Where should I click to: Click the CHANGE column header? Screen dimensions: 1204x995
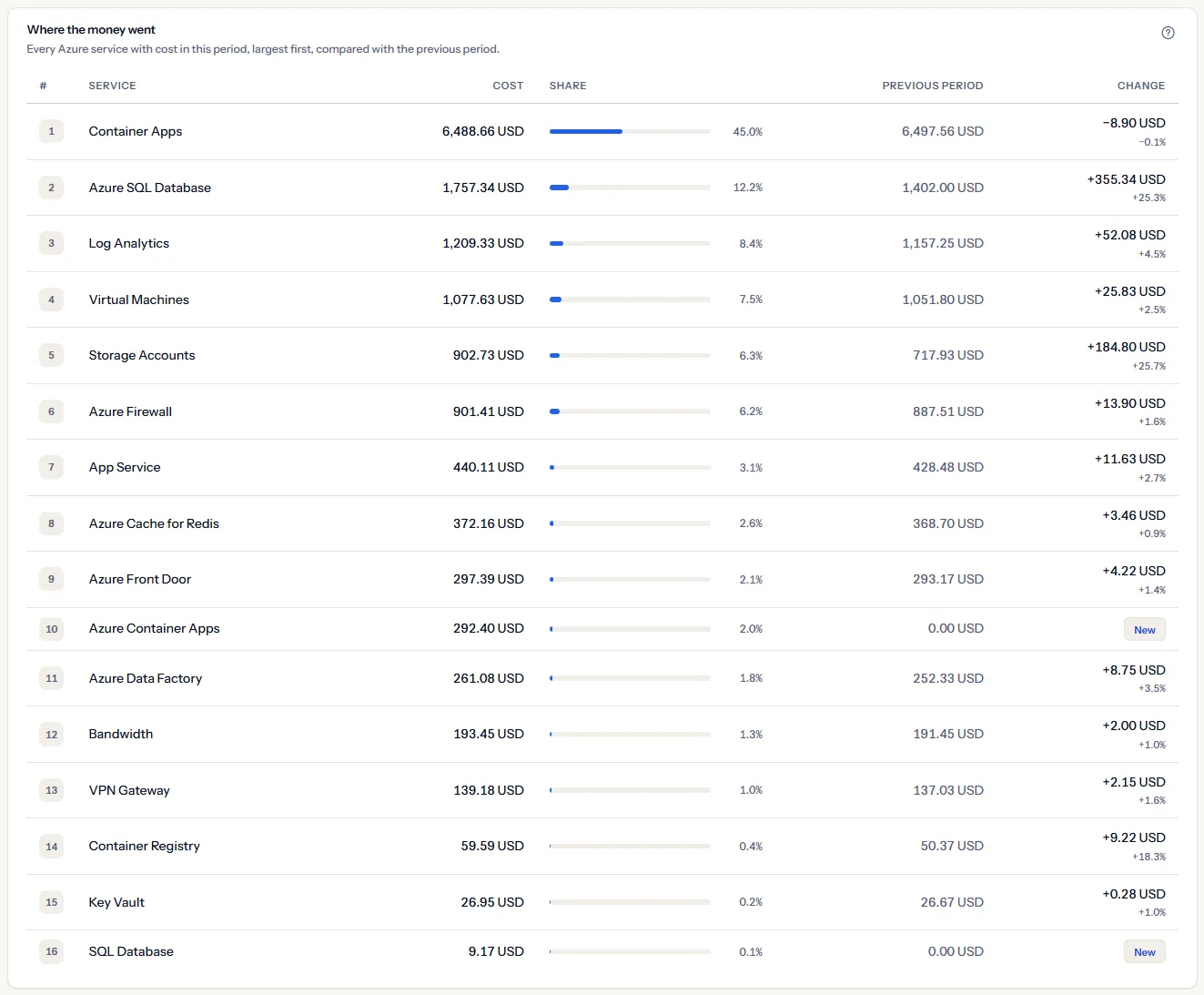tap(1141, 86)
